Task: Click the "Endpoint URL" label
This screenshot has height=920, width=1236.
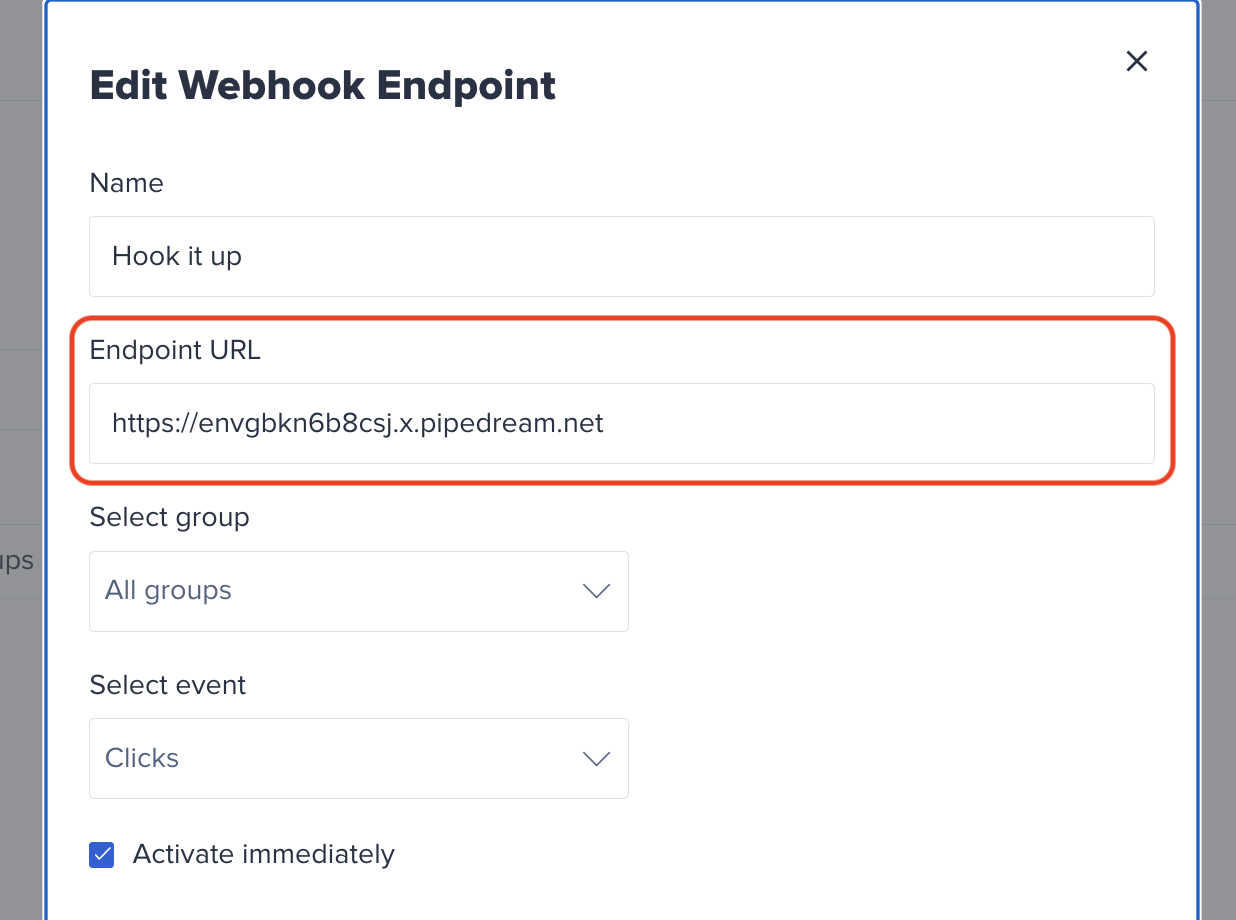Action: click(x=175, y=350)
